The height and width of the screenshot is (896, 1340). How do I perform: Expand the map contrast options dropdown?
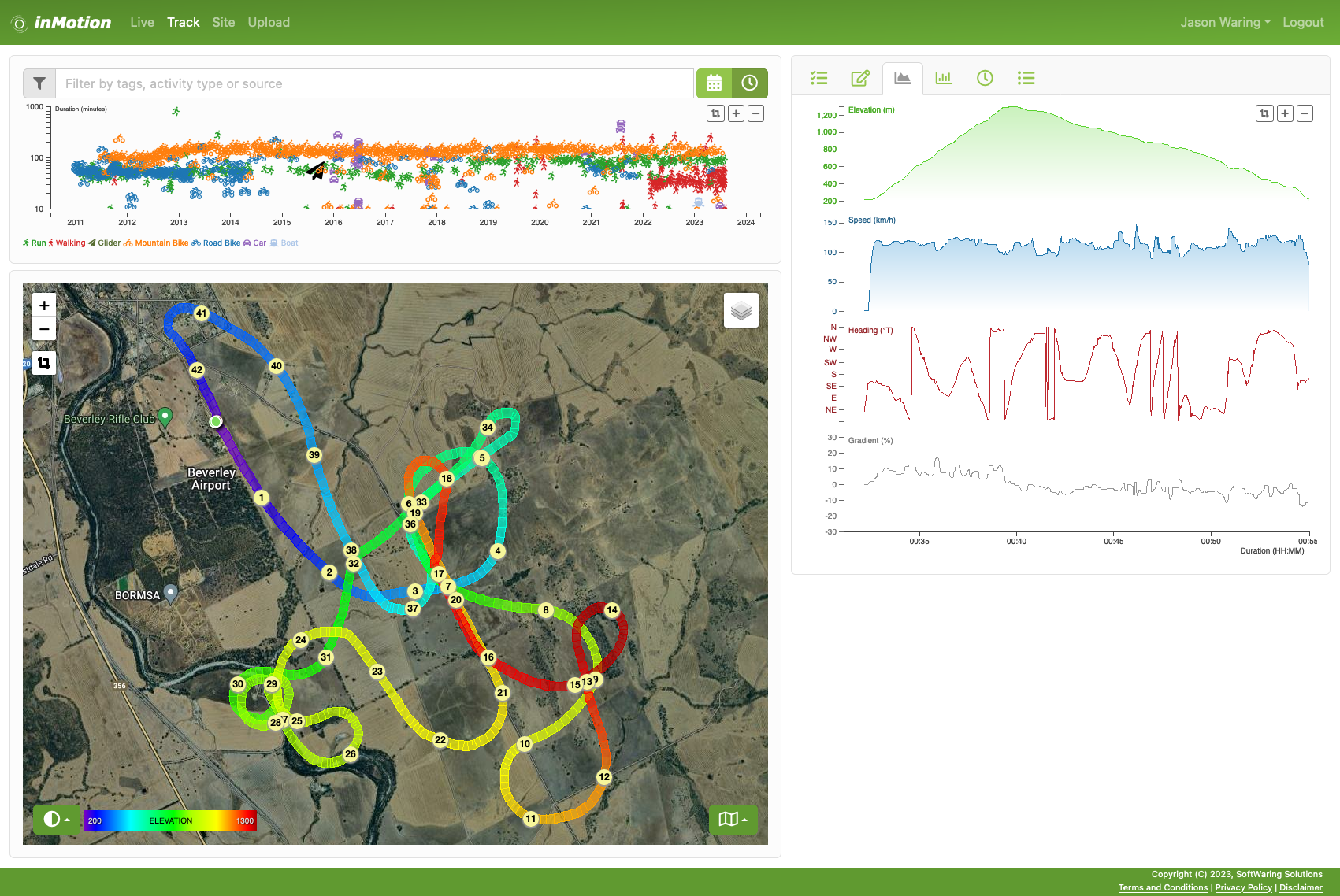click(57, 820)
